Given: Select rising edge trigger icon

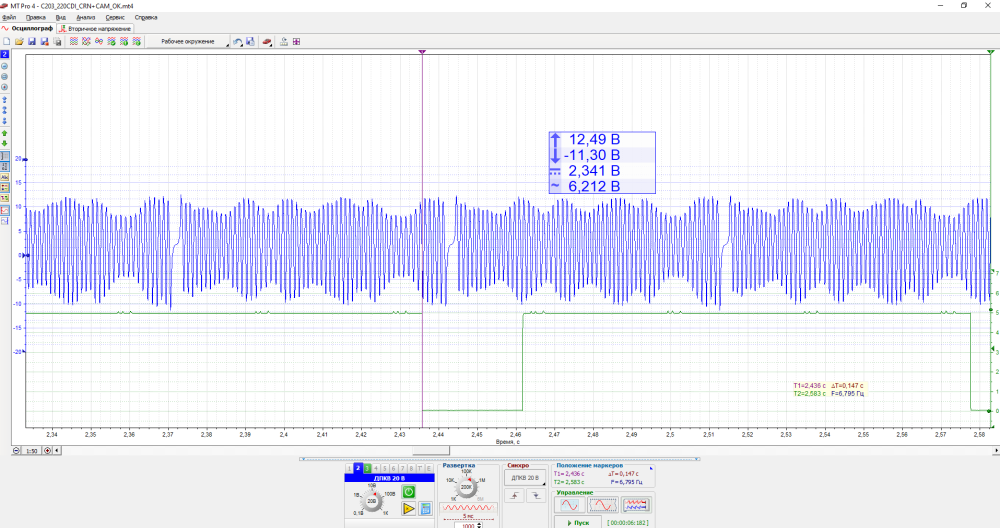Looking at the screenshot, I should pyautogui.click(x=516, y=495).
